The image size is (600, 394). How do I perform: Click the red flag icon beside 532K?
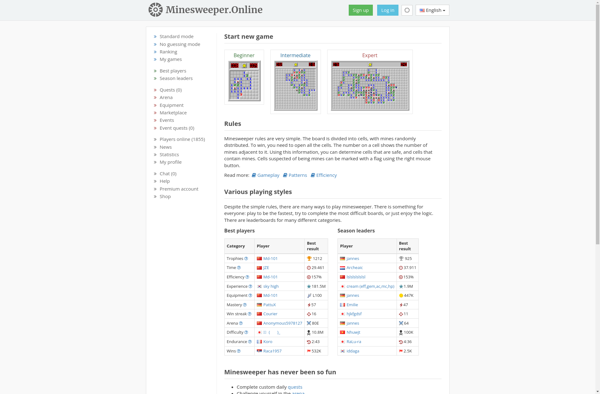point(309,351)
